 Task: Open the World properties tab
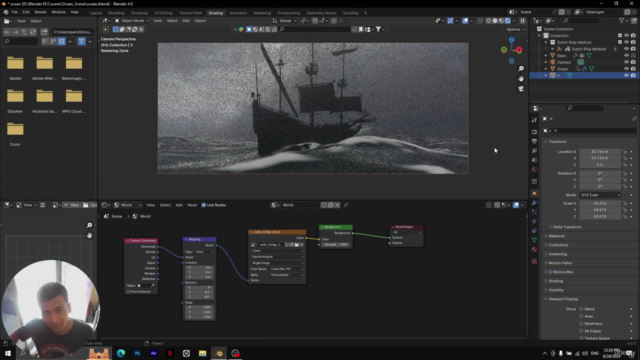click(x=534, y=169)
